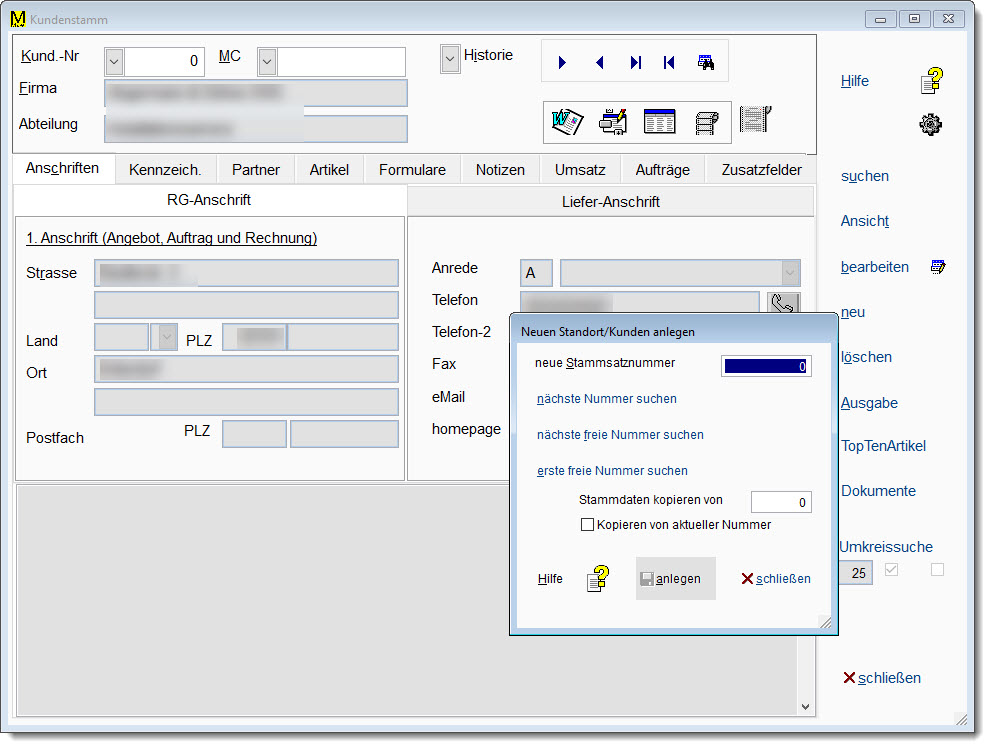Click 'nächste freie Nummer suchen' link
Image resolution: width=990 pixels, height=748 pixels.
coord(620,435)
